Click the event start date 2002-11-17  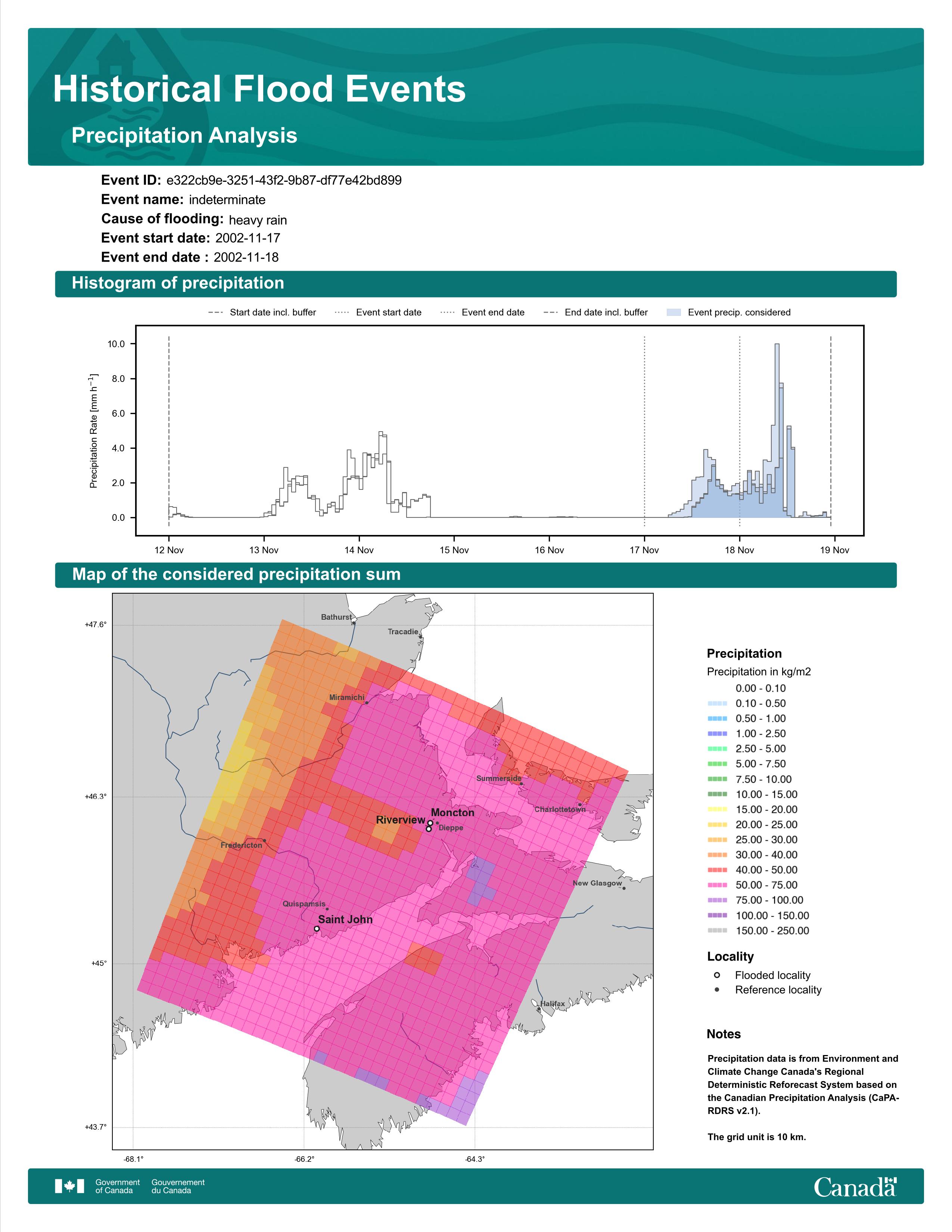(248, 238)
